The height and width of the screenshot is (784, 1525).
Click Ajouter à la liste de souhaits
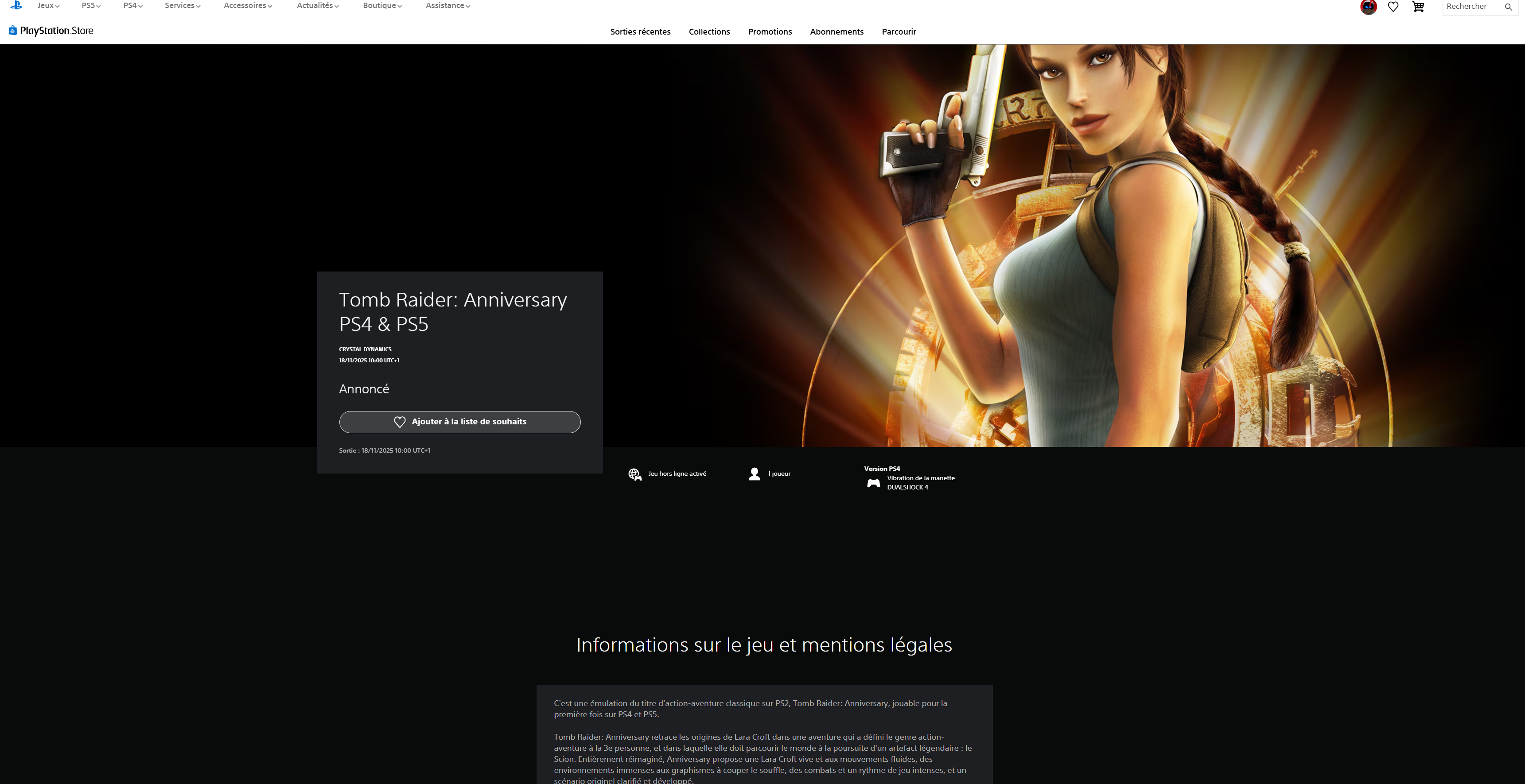pyautogui.click(x=460, y=421)
